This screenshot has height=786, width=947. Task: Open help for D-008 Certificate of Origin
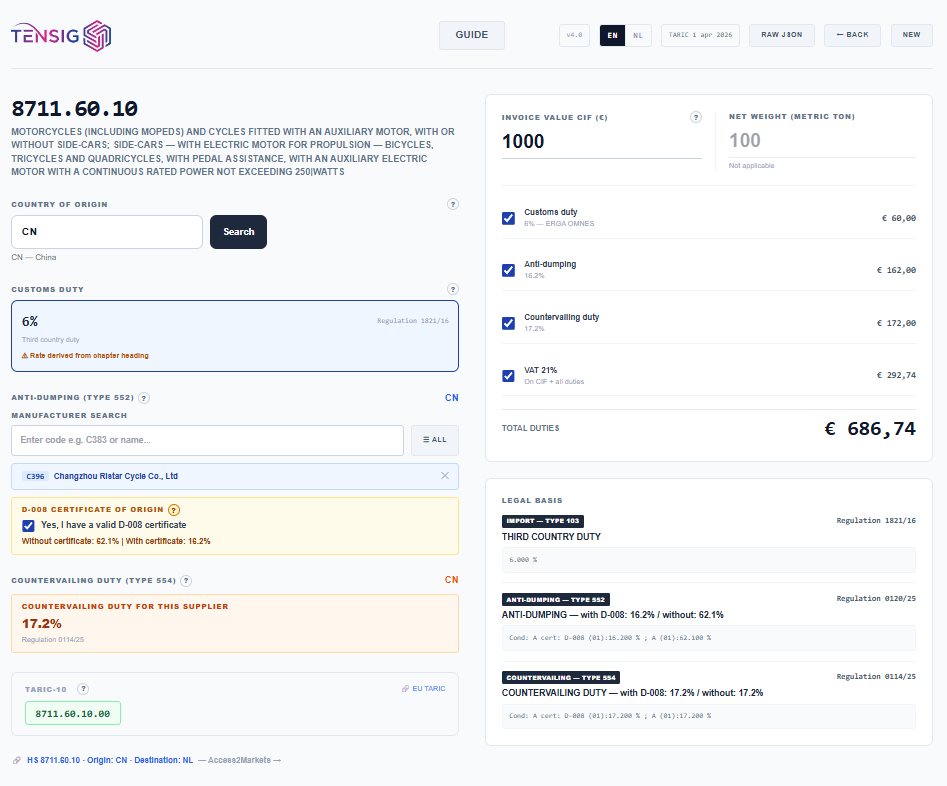[174, 510]
